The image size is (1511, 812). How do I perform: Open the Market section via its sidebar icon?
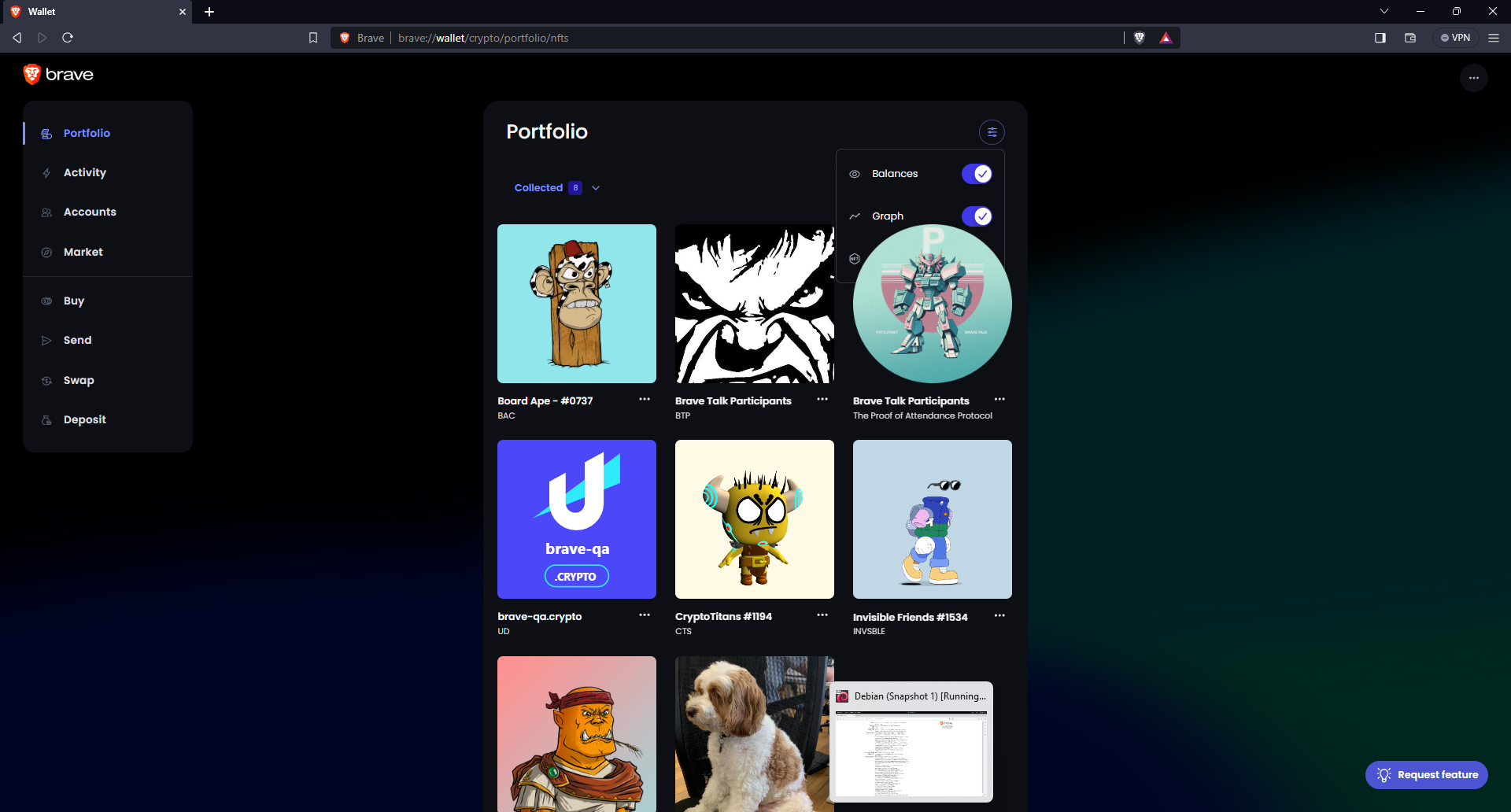point(47,252)
